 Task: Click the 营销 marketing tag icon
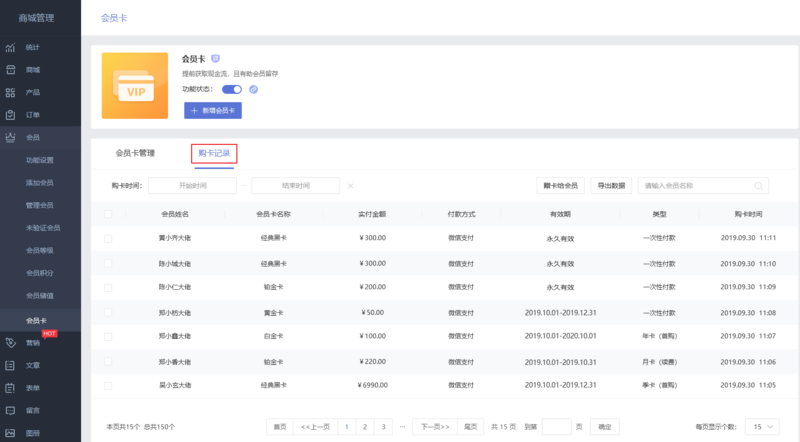point(10,342)
